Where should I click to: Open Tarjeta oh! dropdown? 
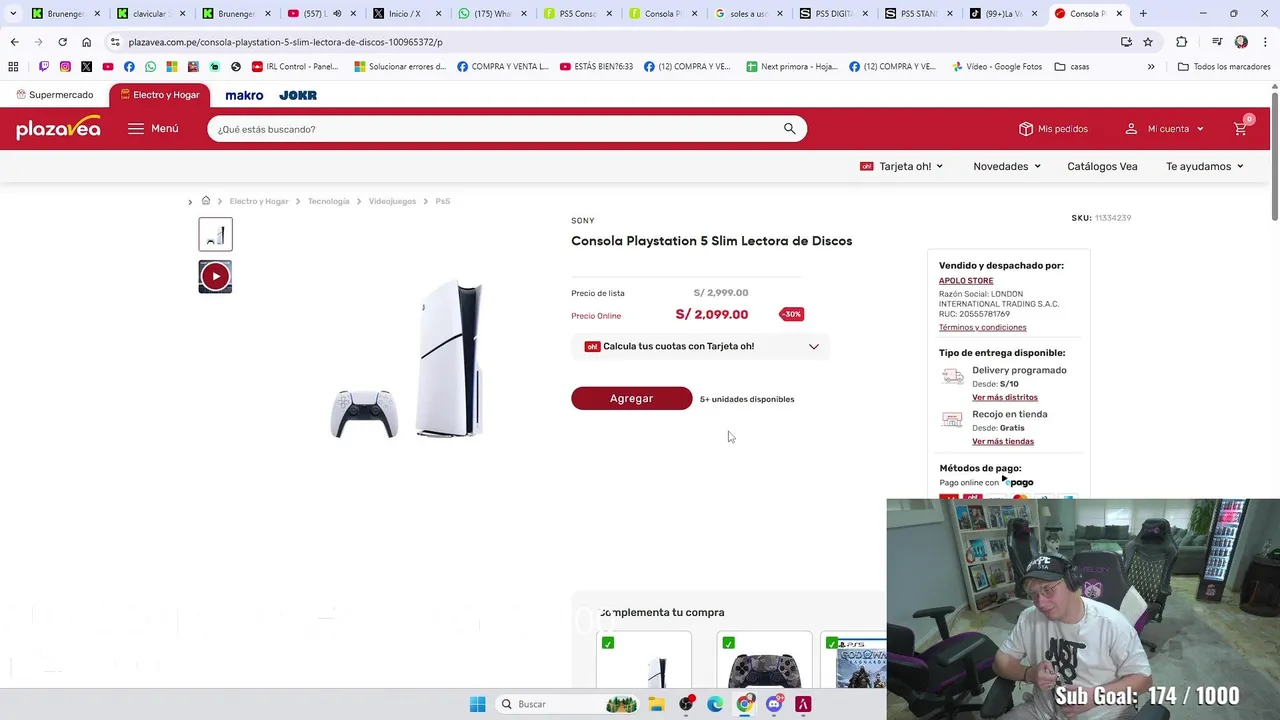click(x=901, y=166)
